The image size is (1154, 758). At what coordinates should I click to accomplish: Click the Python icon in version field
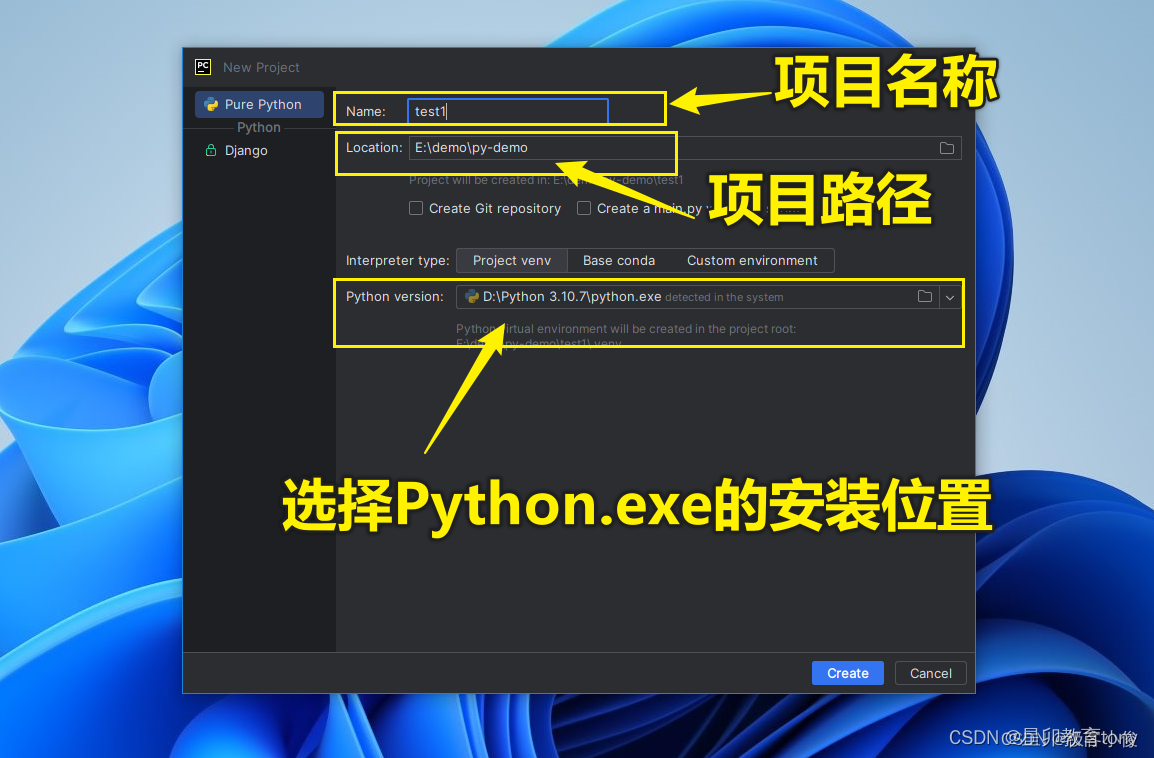[472, 297]
